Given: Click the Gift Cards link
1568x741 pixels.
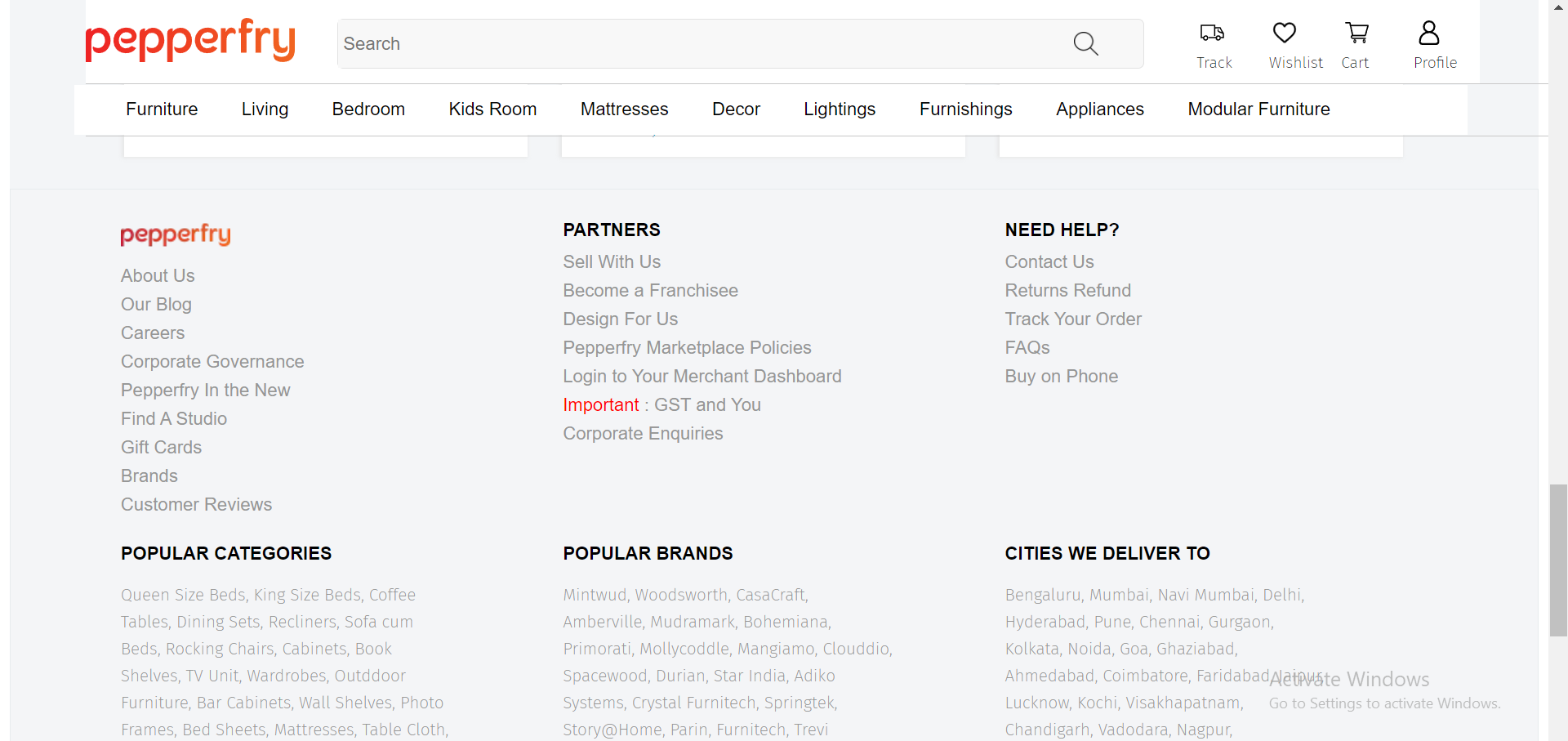Looking at the screenshot, I should (161, 447).
